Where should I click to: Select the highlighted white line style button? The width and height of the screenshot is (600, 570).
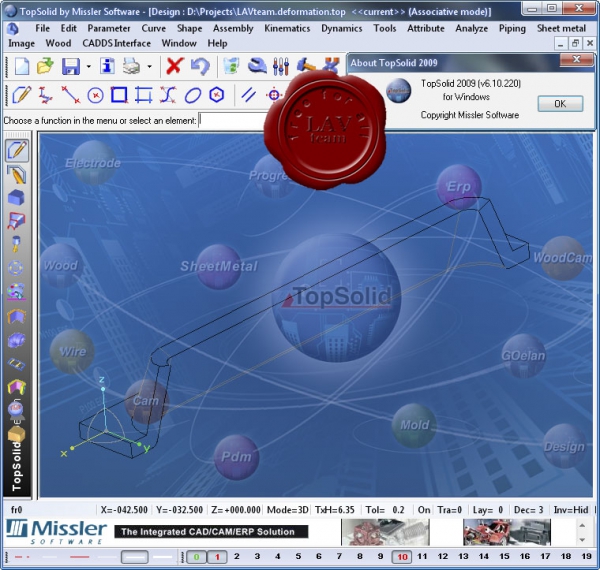point(135,557)
